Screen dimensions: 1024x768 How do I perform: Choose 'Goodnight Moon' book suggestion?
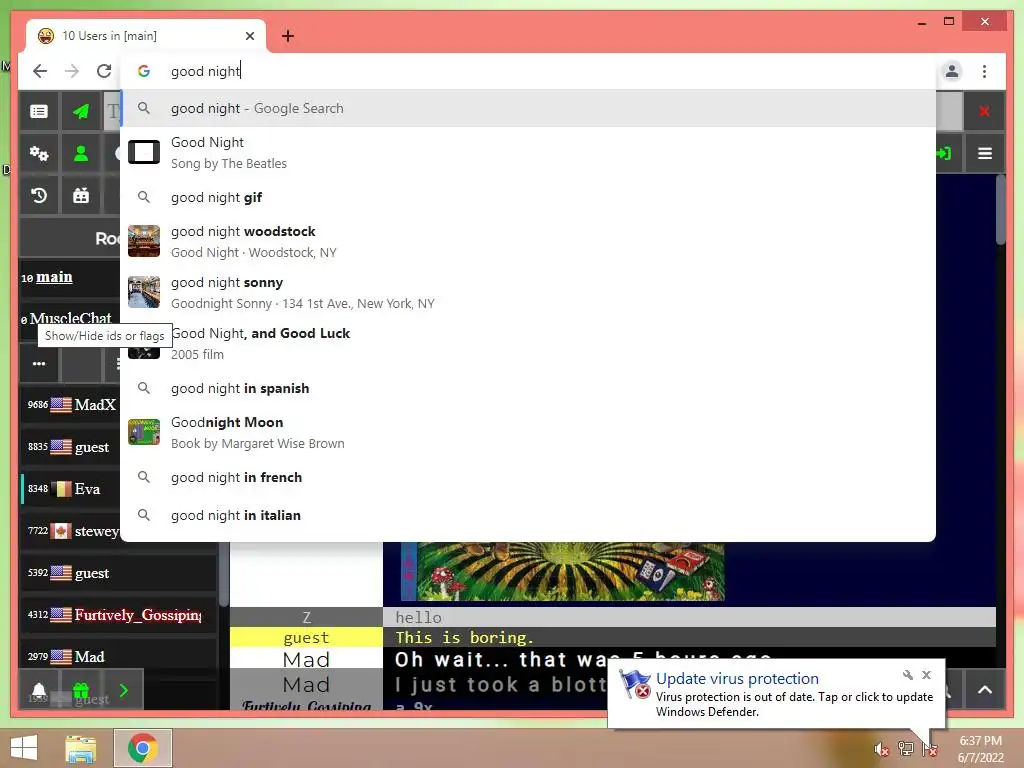pos(528,432)
